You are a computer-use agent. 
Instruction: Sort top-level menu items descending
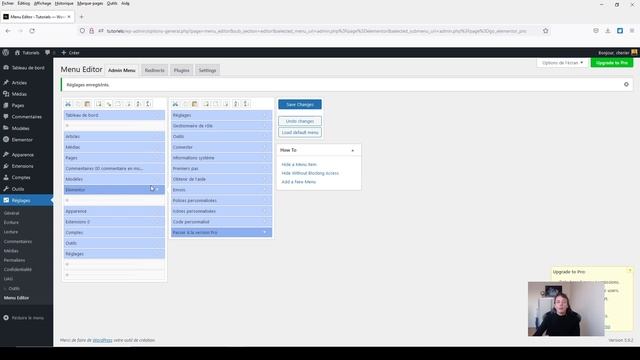click(149, 104)
